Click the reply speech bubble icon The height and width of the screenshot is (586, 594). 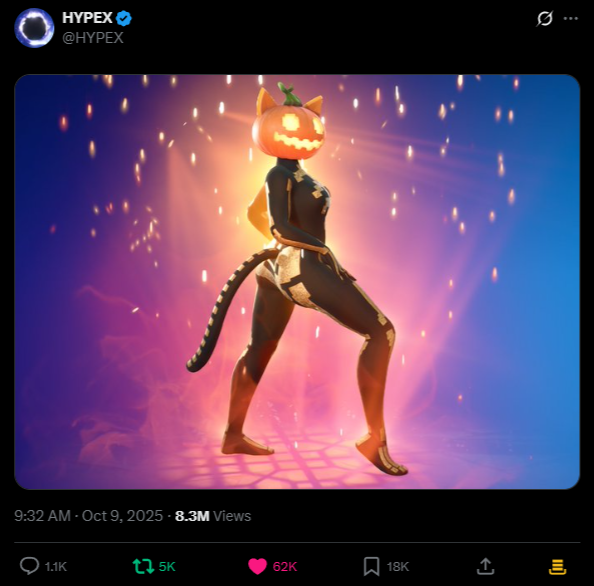coord(29,566)
